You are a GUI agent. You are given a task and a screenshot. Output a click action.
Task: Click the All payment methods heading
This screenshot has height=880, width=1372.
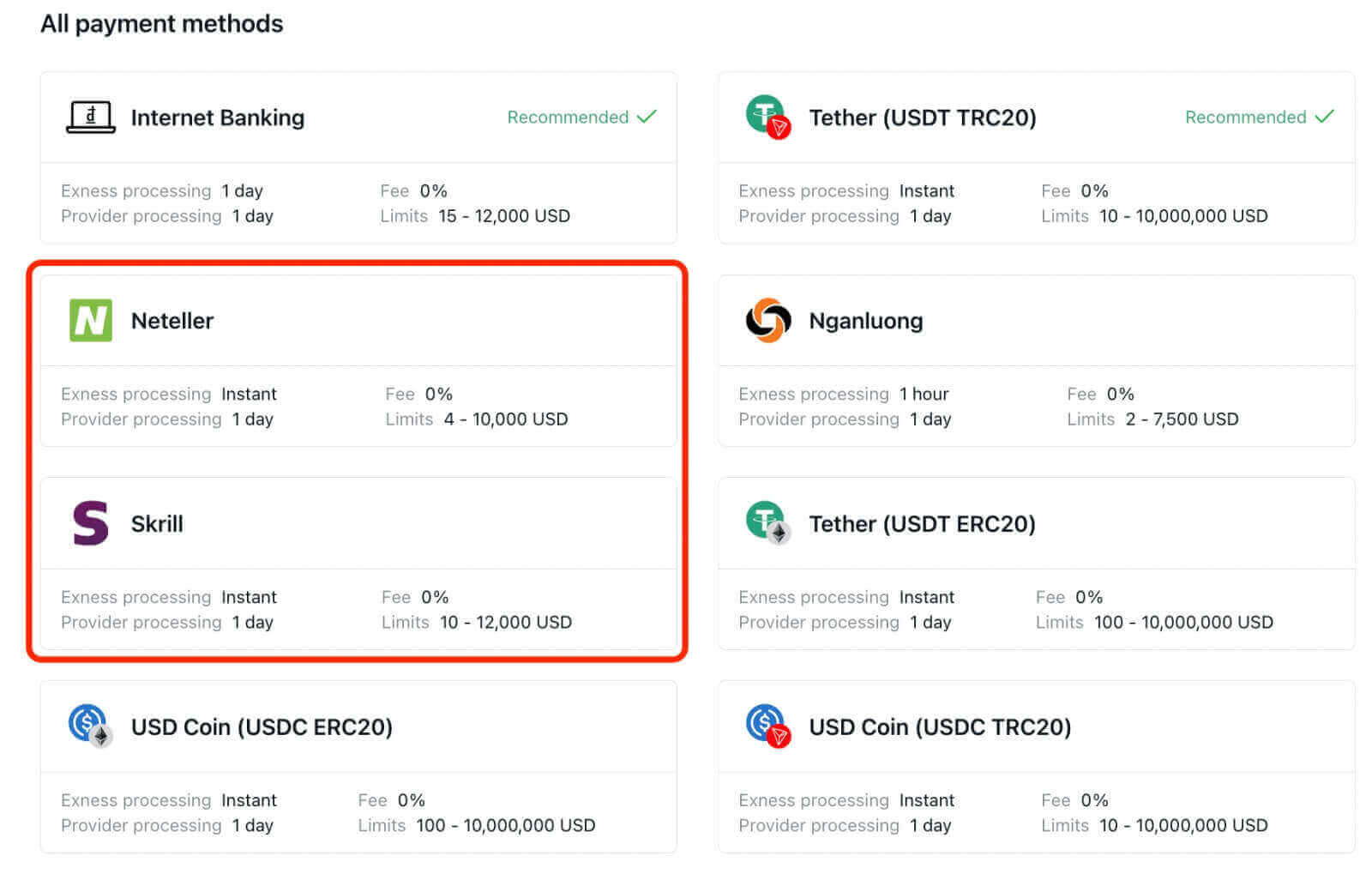[162, 23]
